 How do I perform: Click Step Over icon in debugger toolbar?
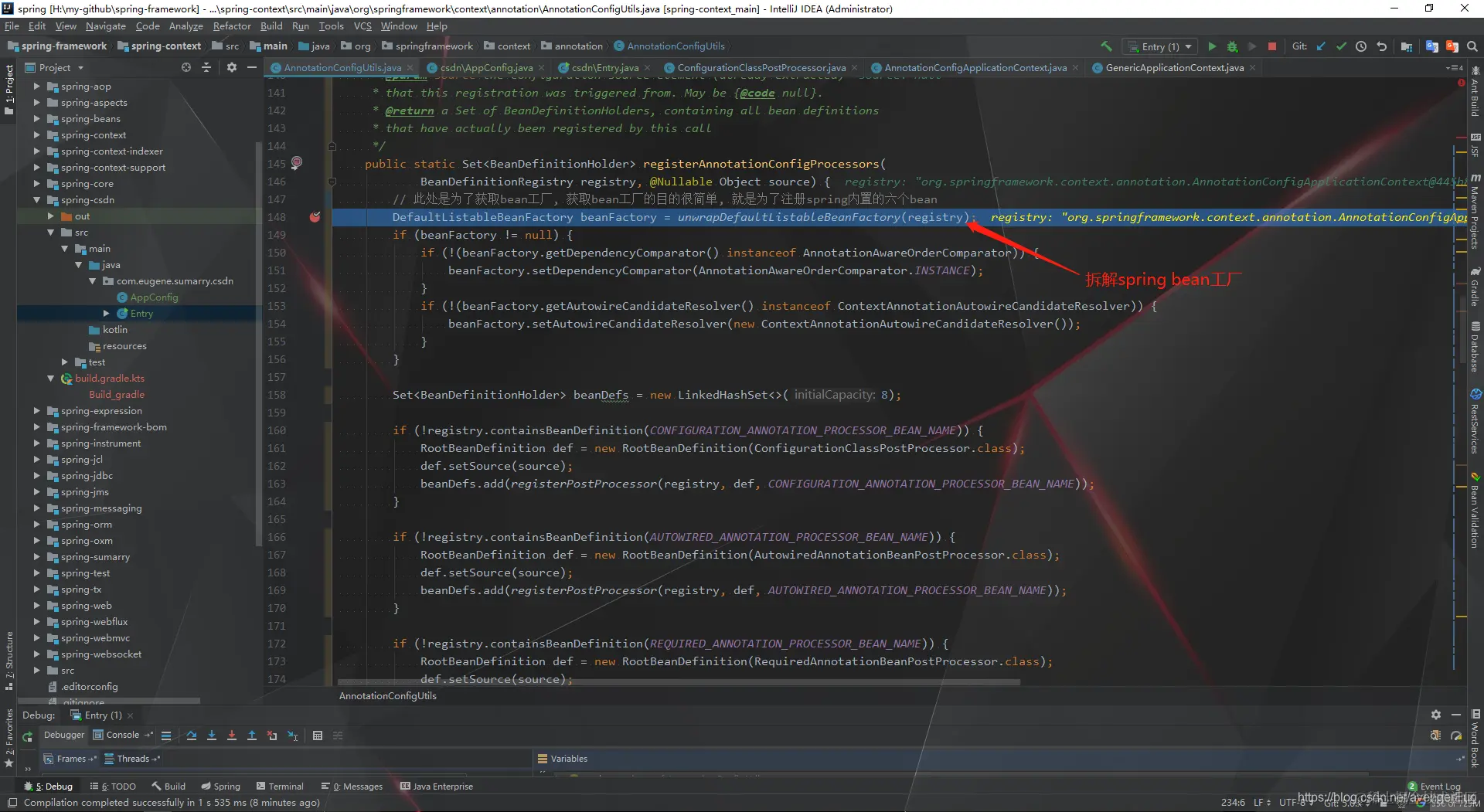click(x=192, y=736)
